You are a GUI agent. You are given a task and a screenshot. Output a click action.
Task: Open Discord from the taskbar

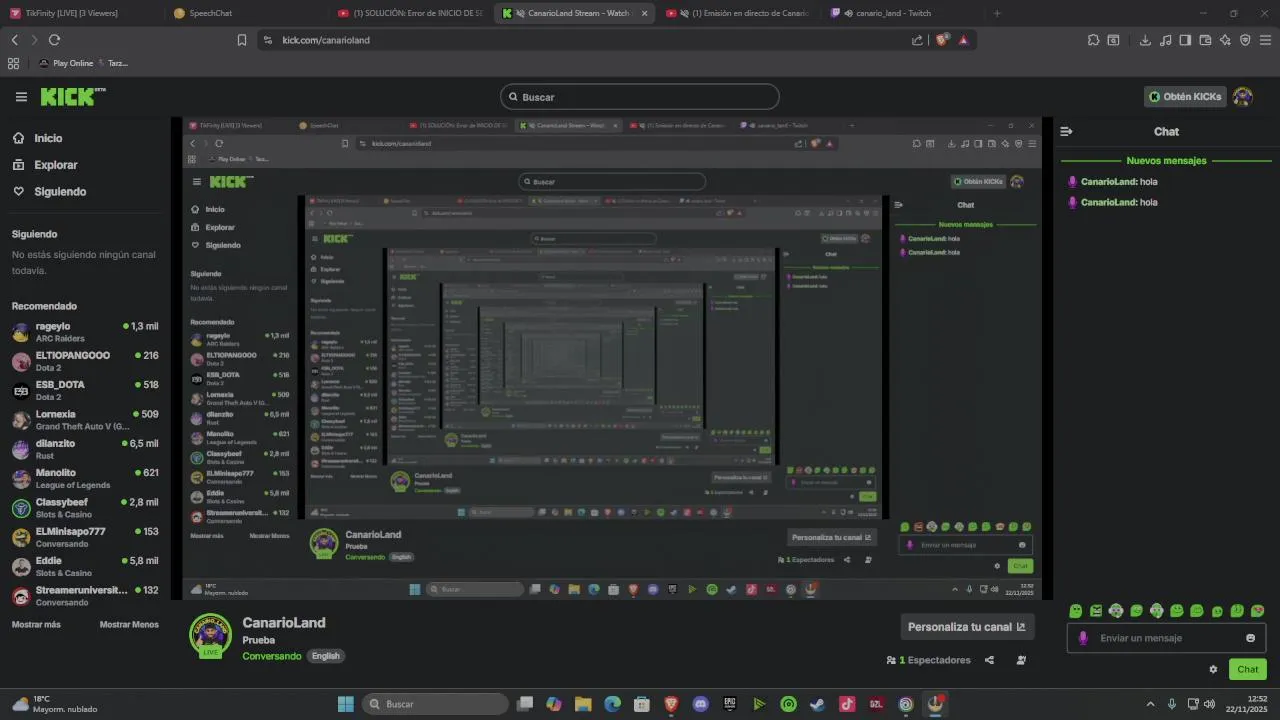pos(700,704)
